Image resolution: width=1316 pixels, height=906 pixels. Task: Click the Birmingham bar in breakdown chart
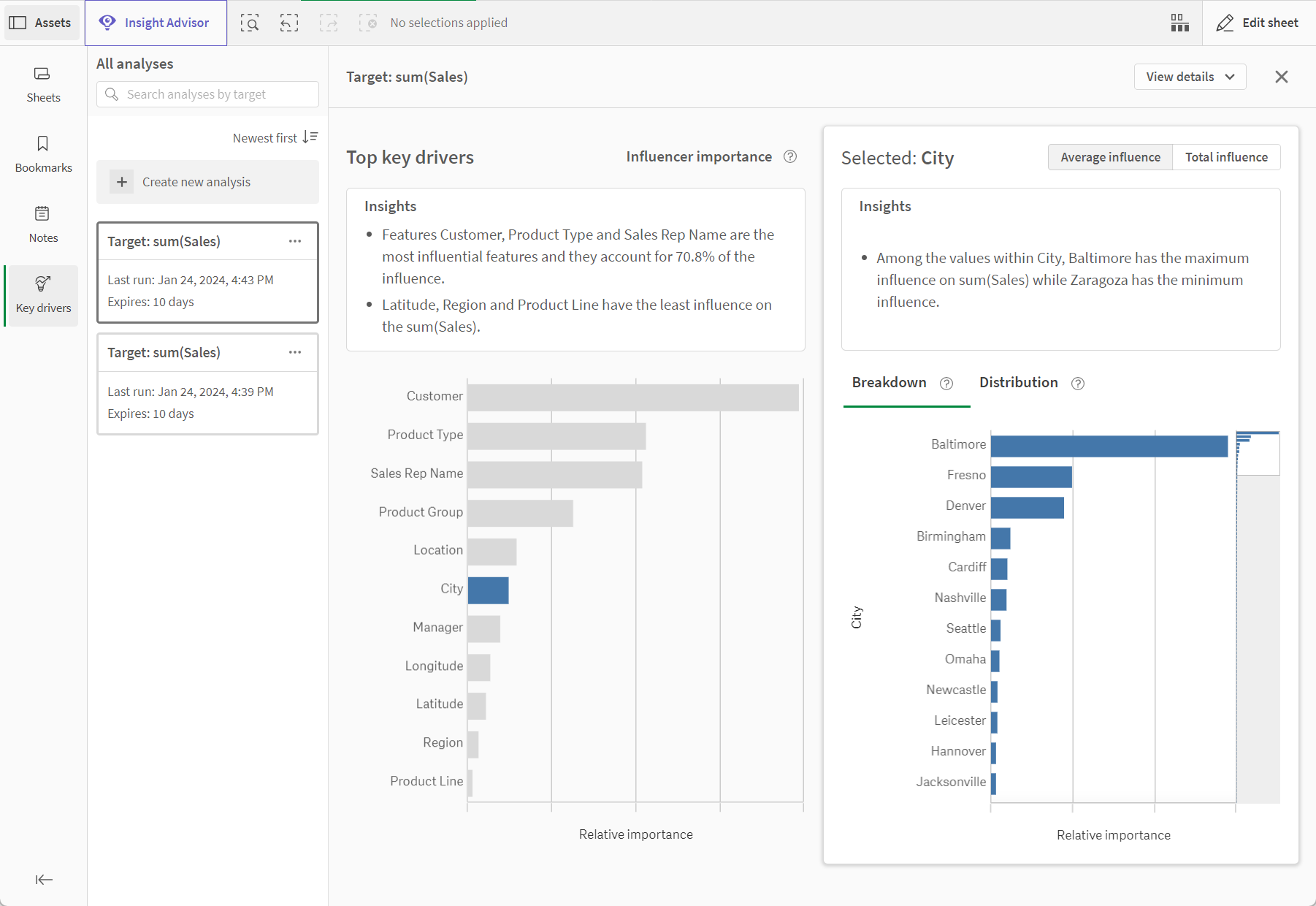pos(1001,538)
